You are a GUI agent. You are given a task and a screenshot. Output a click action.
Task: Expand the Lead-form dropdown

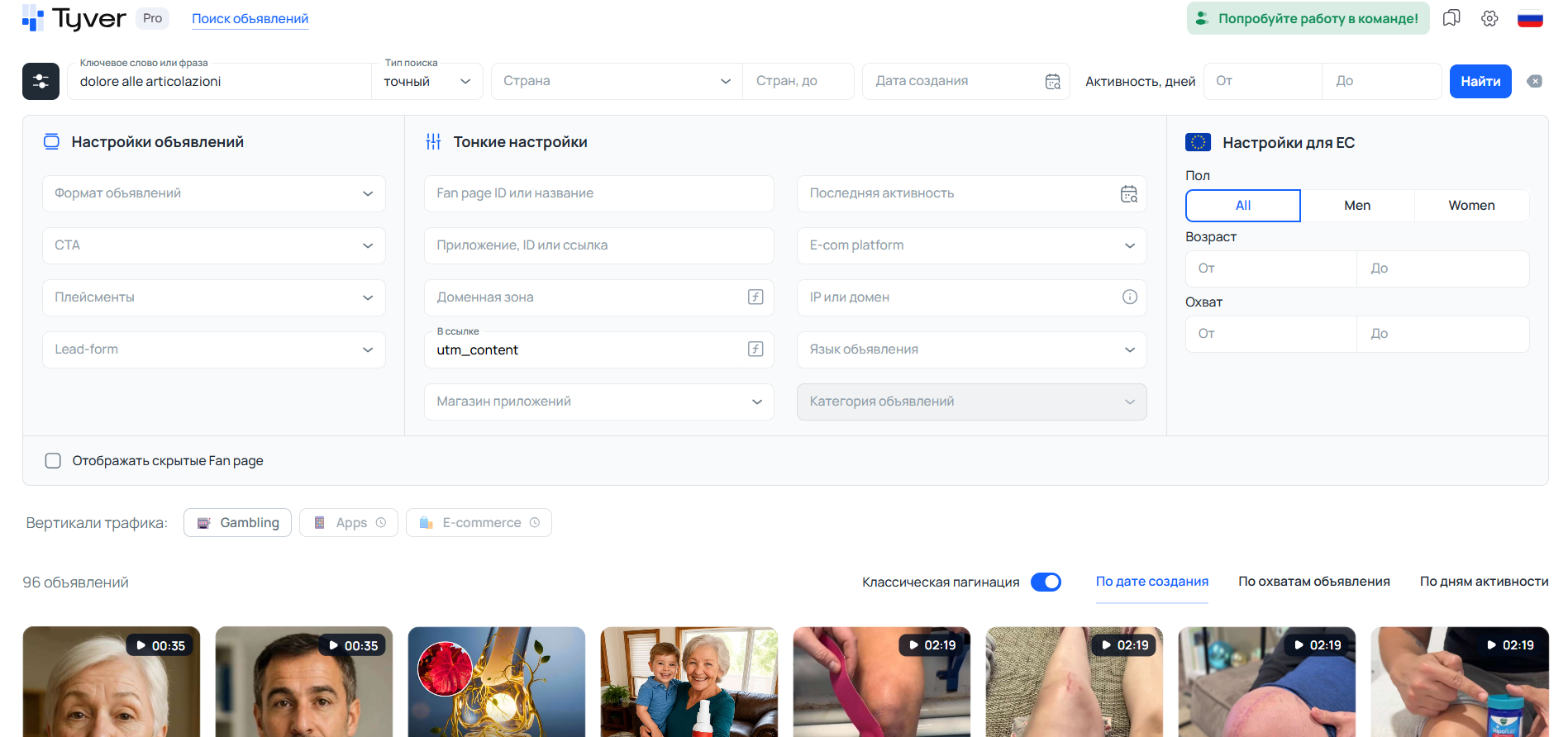point(214,349)
